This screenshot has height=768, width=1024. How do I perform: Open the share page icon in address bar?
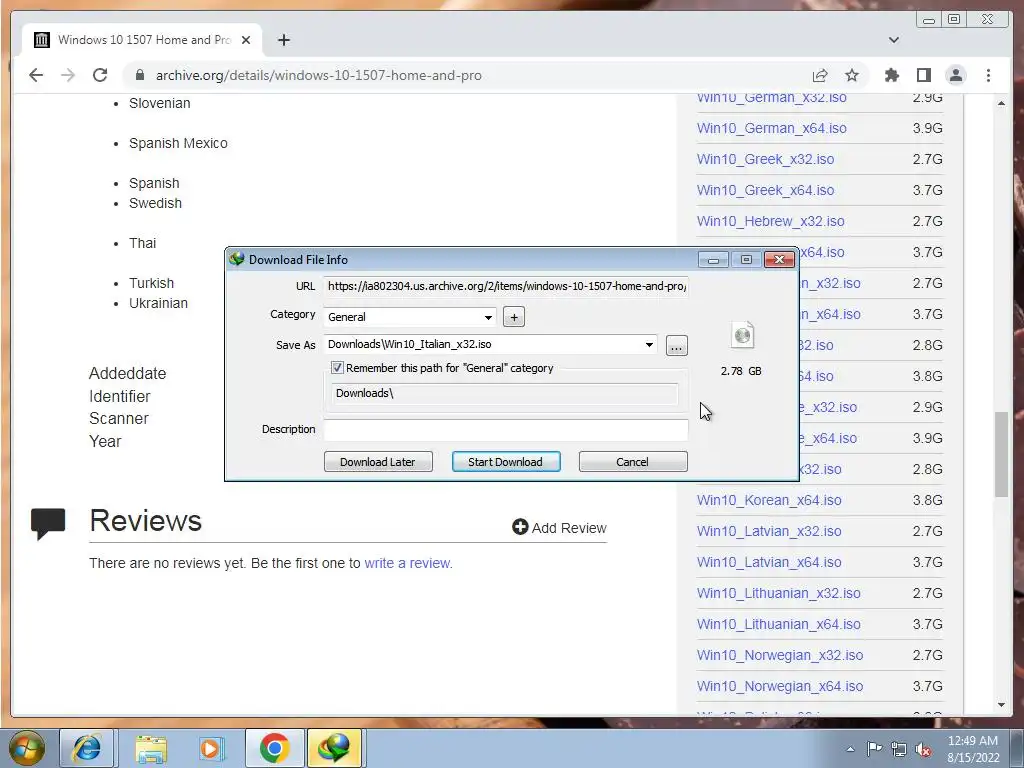[820, 75]
